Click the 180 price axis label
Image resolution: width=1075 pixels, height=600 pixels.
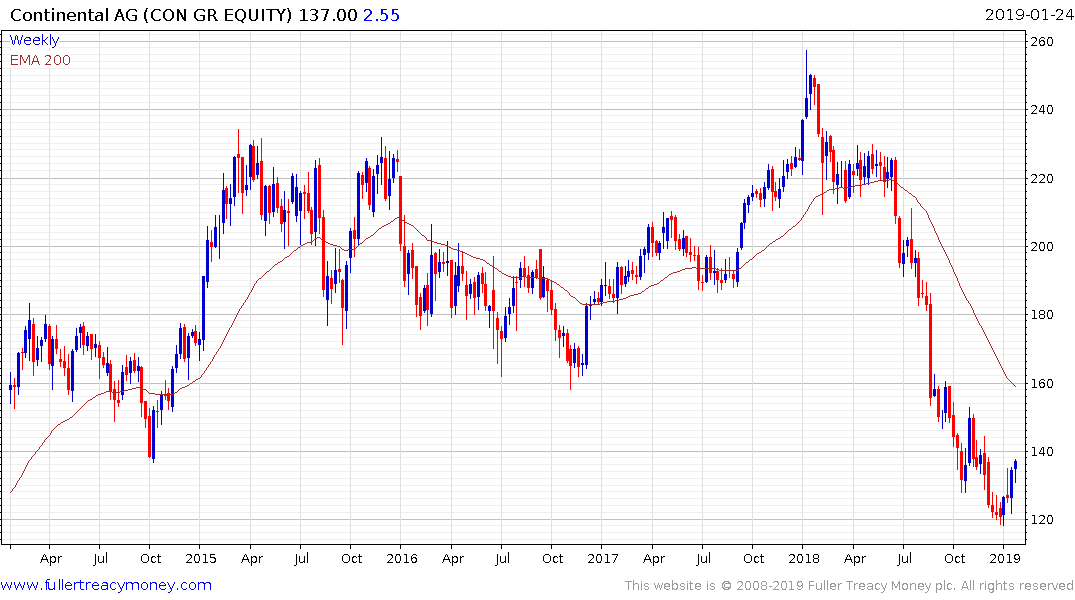tap(1042, 315)
